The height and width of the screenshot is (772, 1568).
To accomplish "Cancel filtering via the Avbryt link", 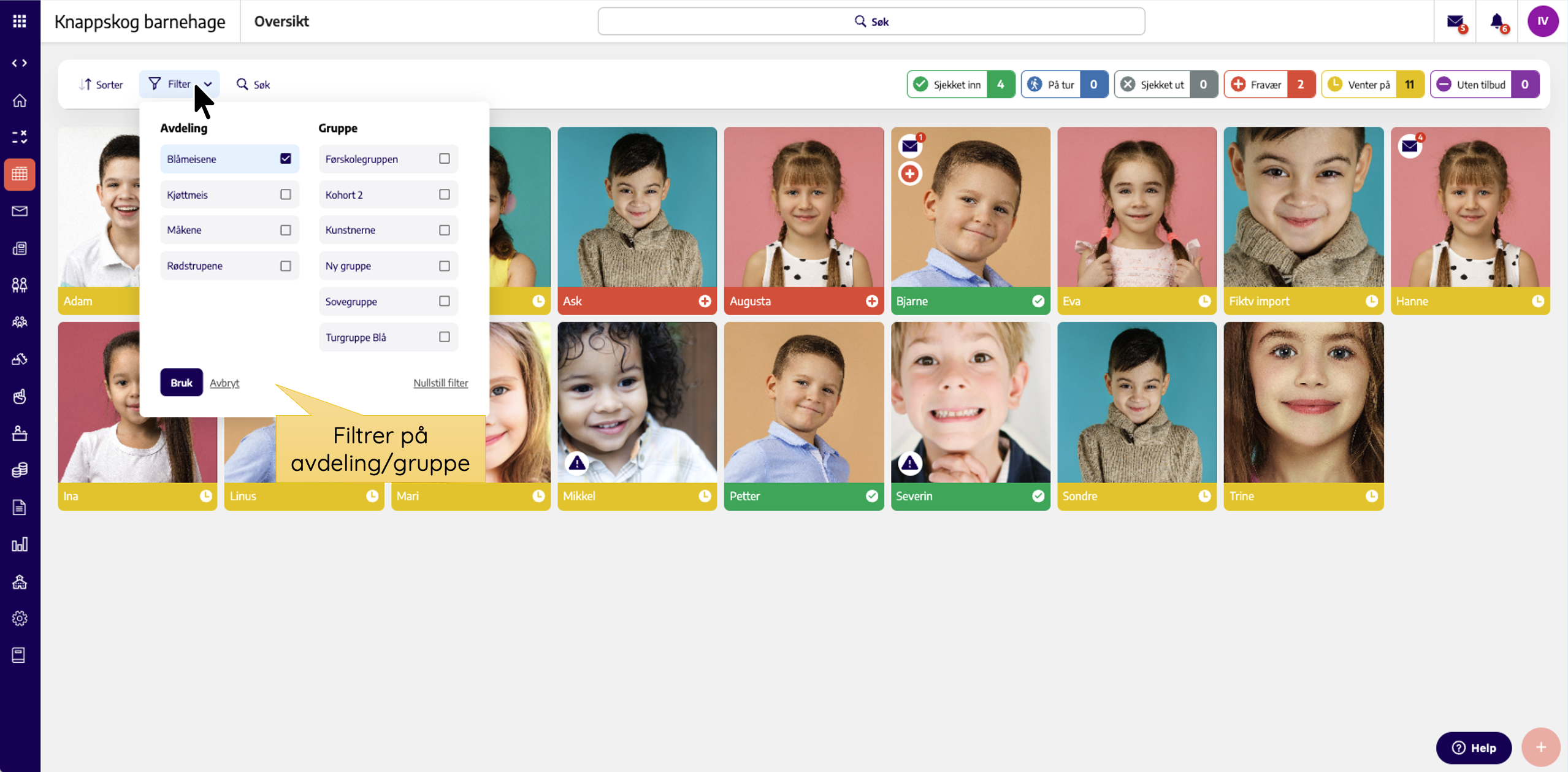I will (x=224, y=383).
